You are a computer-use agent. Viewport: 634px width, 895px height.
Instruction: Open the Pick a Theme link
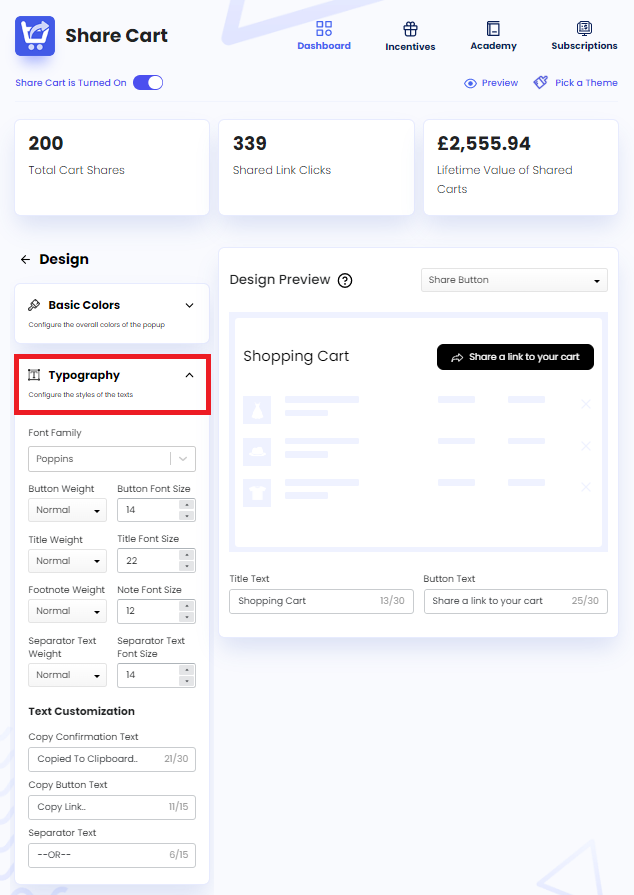(584, 84)
